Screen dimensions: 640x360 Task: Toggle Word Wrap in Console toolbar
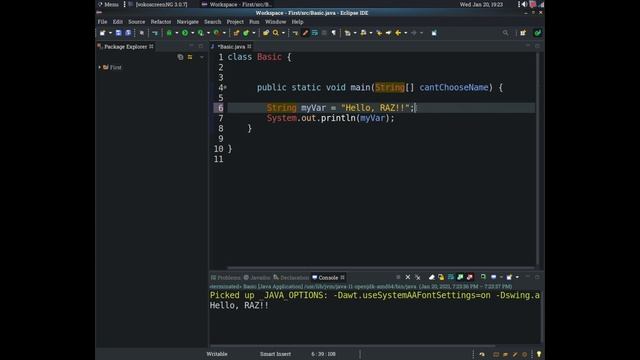click(451, 277)
